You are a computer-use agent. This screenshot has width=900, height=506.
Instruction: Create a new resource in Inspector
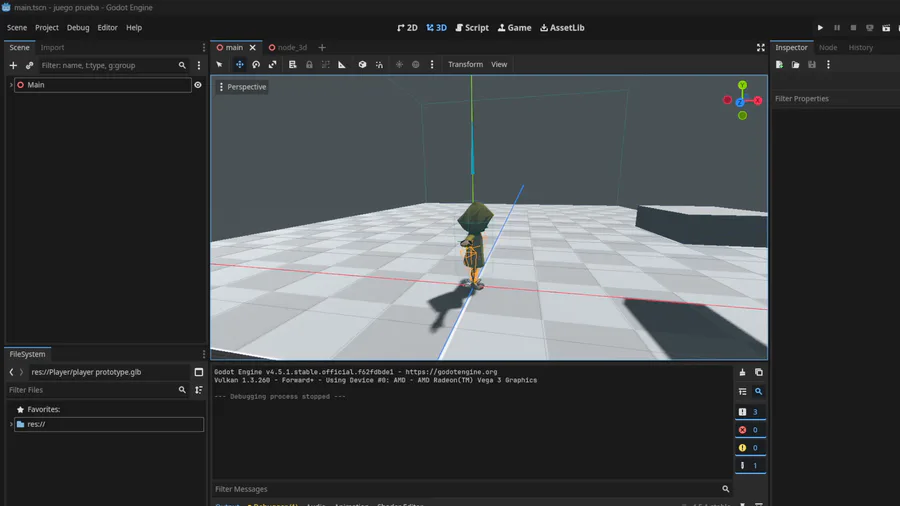779,65
